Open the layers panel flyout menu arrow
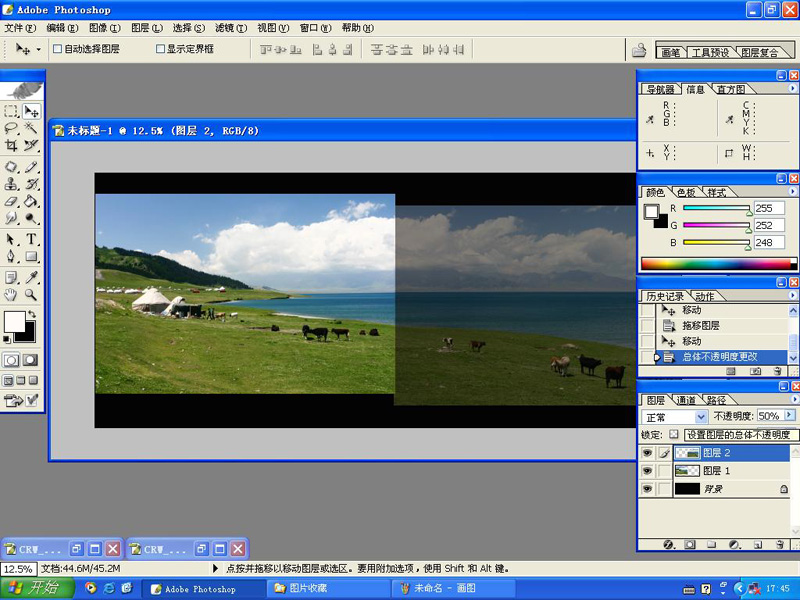This screenshot has width=800, height=600. 794,399
